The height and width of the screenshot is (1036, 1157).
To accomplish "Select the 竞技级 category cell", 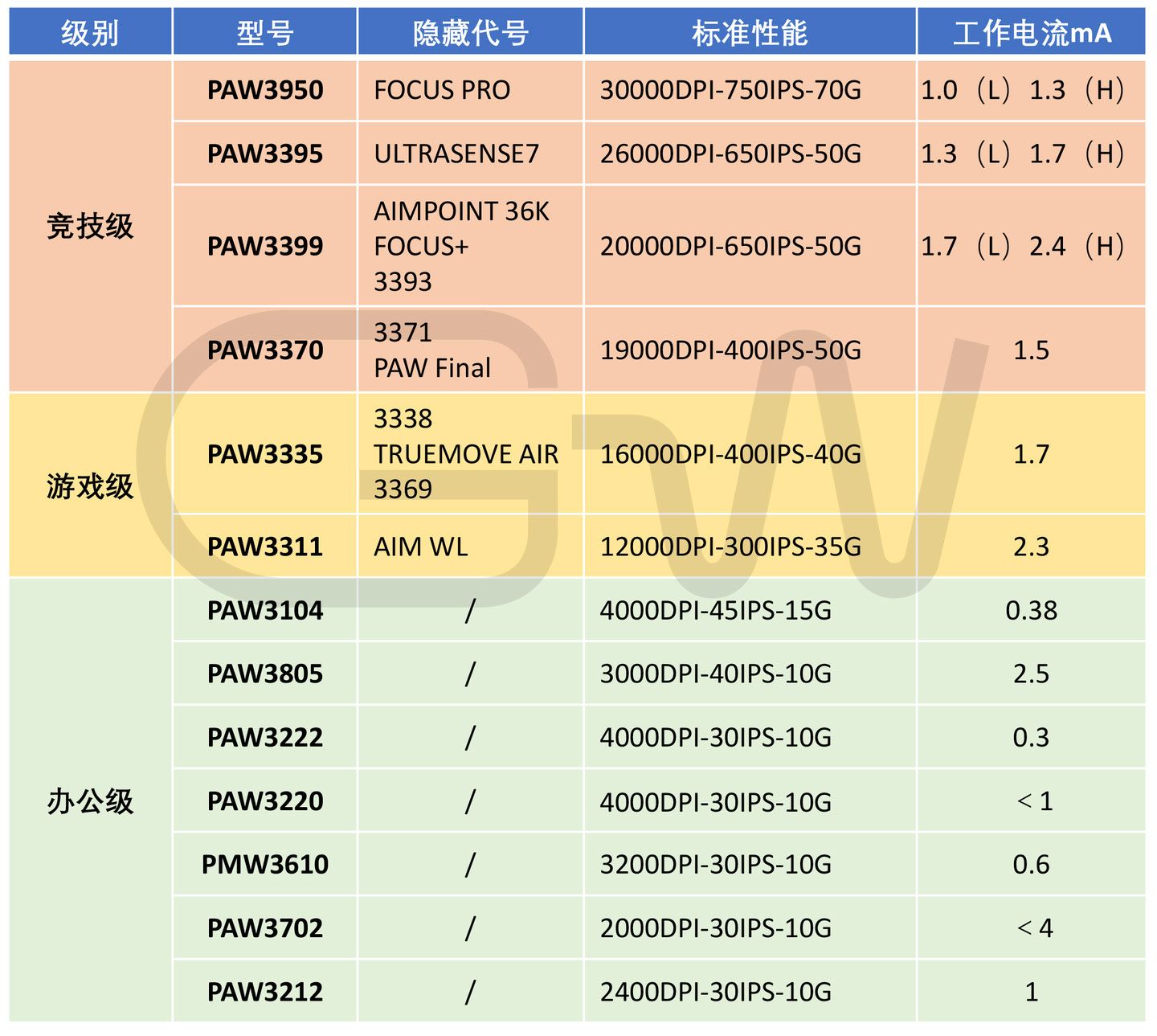I will click(90, 226).
